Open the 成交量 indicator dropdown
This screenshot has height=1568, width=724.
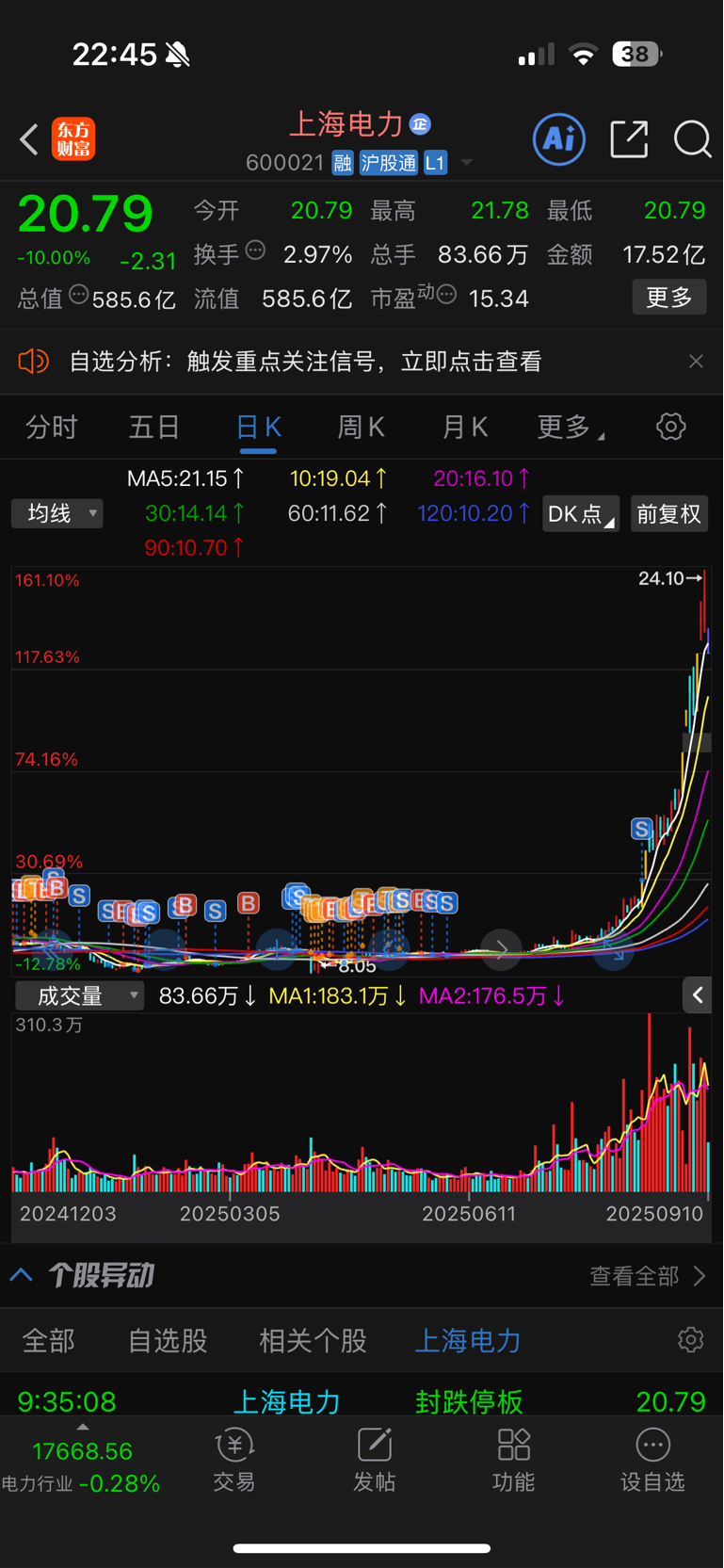click(x=80, y=996)
